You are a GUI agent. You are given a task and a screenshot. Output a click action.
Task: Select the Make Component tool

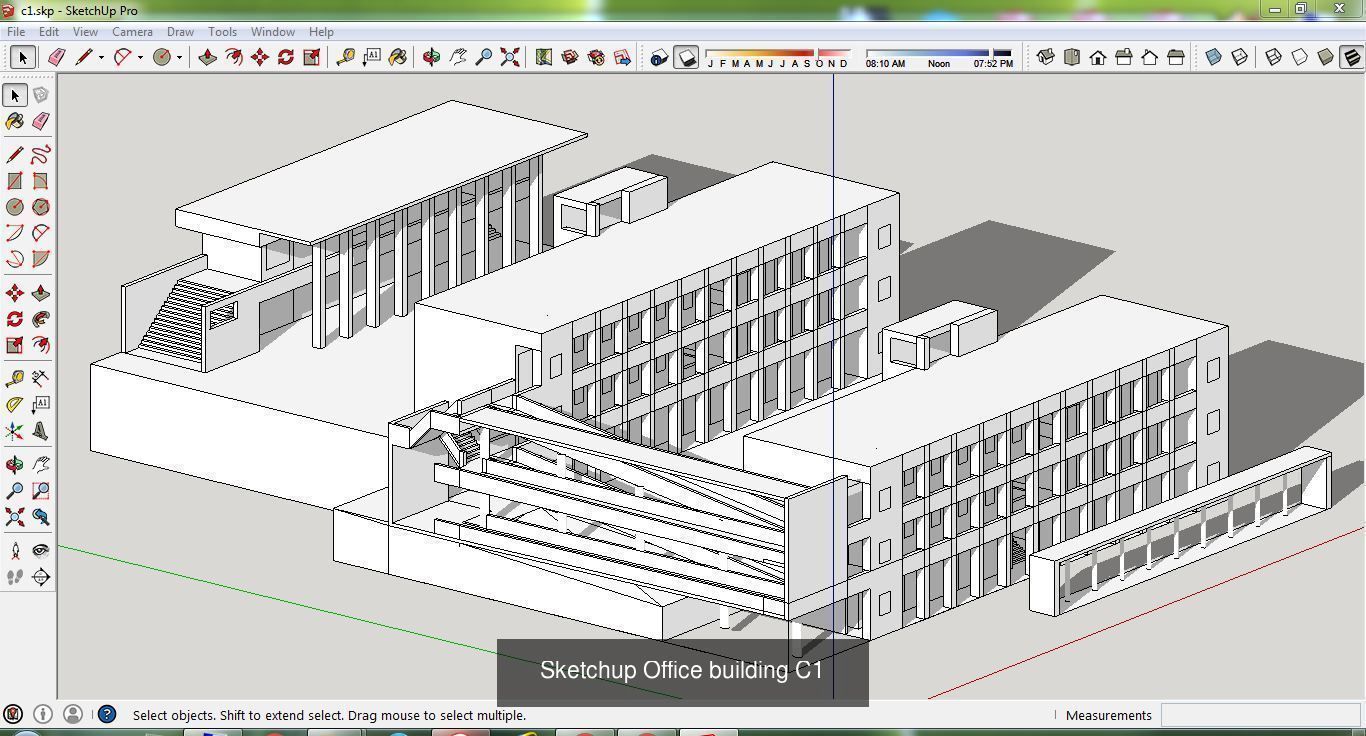coord(41,95)
